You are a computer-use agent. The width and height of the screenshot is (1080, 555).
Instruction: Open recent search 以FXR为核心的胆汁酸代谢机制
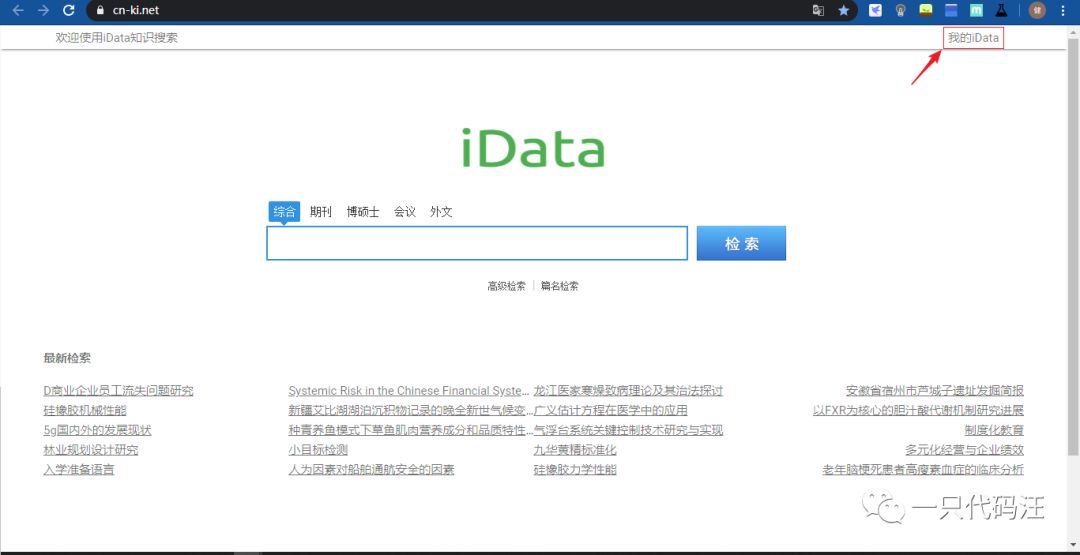coord(918,411)
